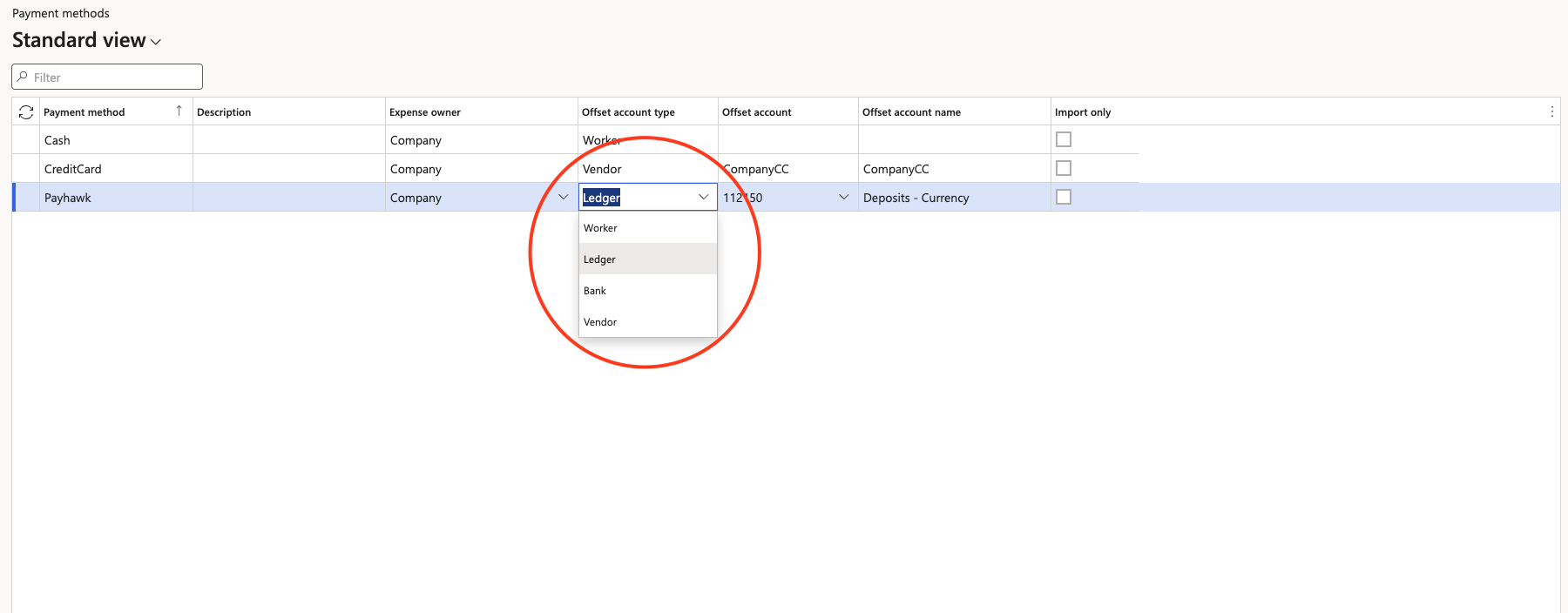Image resolution: width=1568 pixels, height=613 pixels.
Task: Click the search icon in Filter box
Action: click(x=23, y=77)
